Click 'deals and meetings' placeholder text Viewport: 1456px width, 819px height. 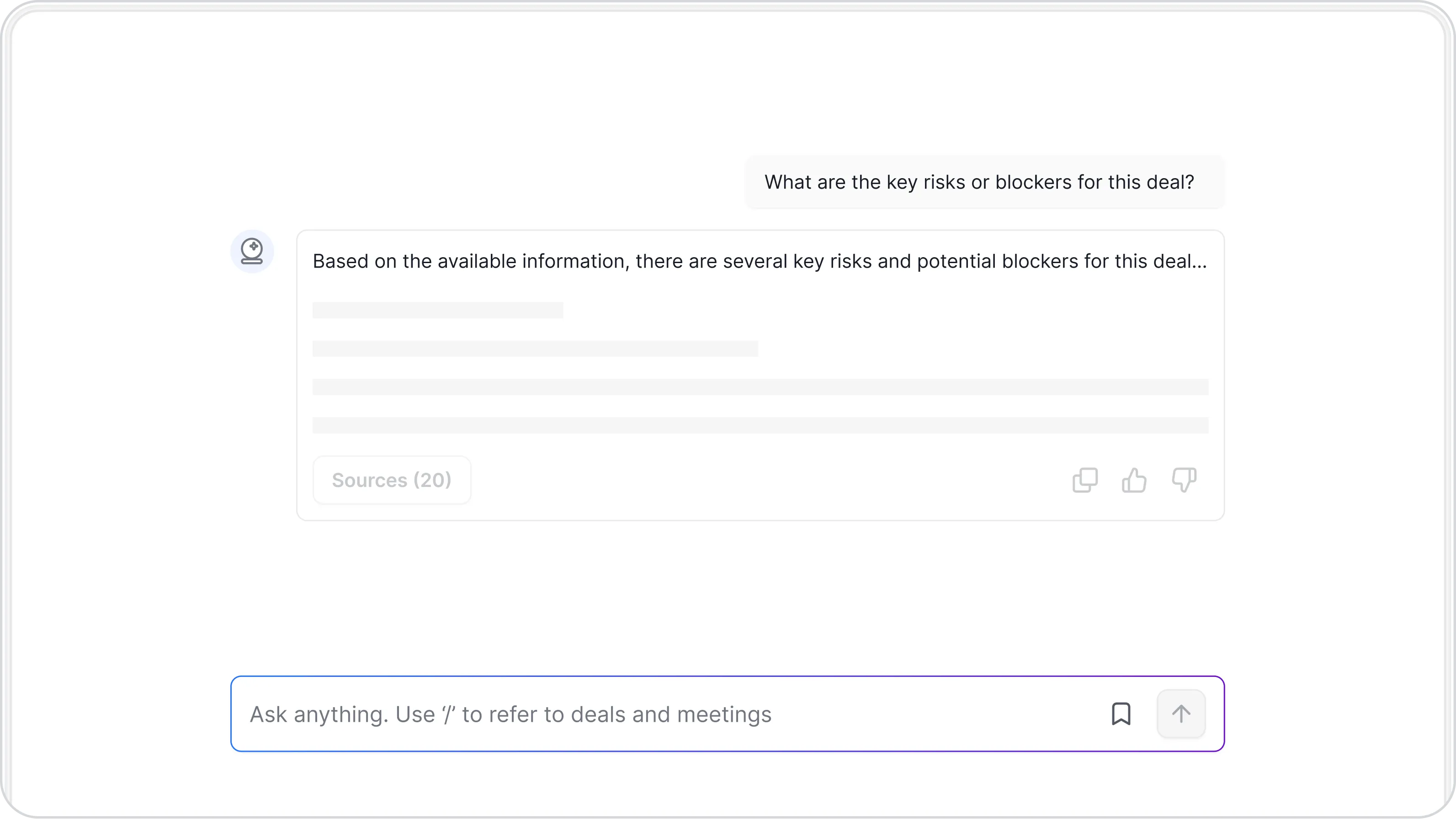click(x=670, y=714)
